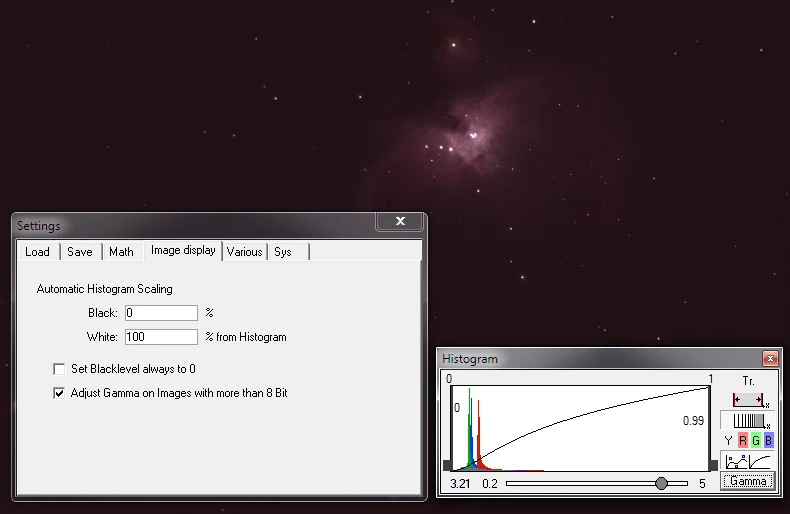Viewport: 790px width, 514px height.
Task: Click the White percentage input field
Action: click(161, 337)
